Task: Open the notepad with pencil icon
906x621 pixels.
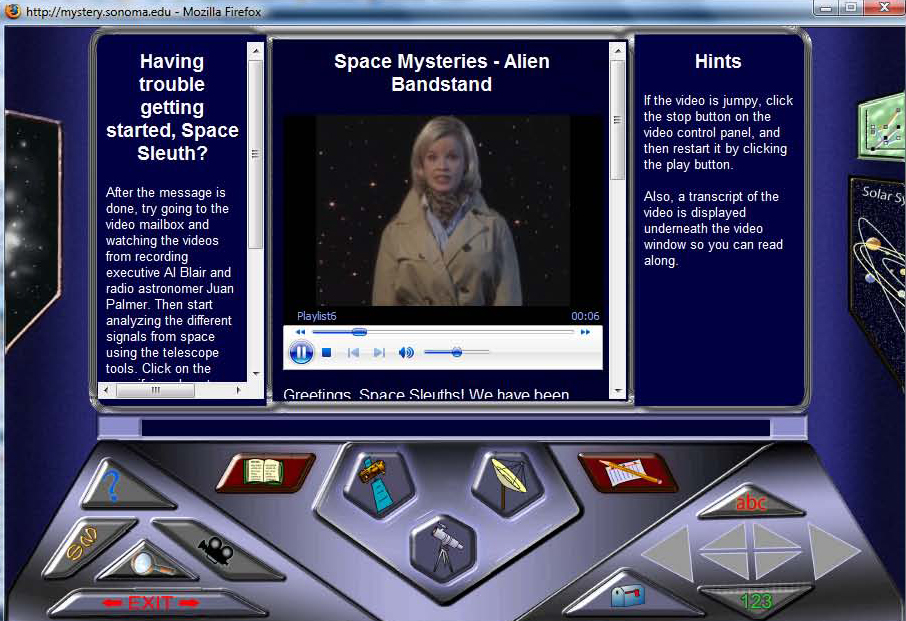Action: point(628,472)
